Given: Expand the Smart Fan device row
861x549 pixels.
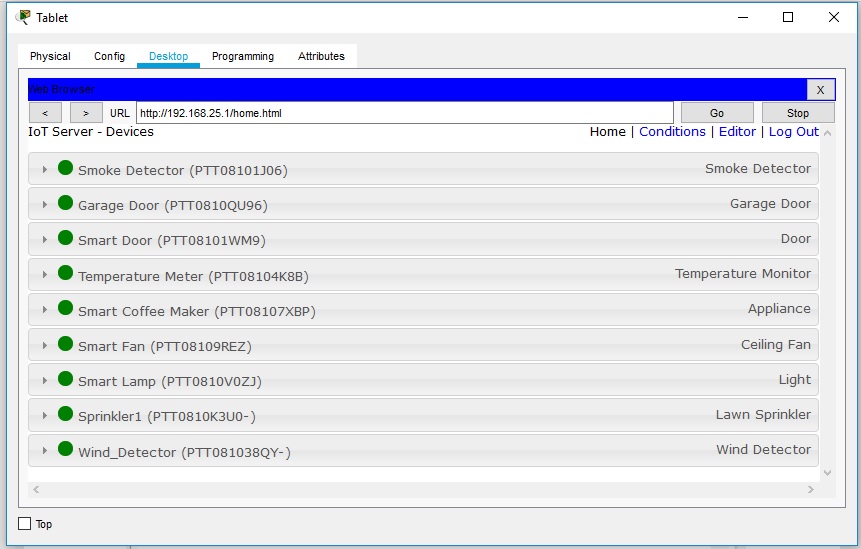Looking at the screenshot, I should (44, 345).
